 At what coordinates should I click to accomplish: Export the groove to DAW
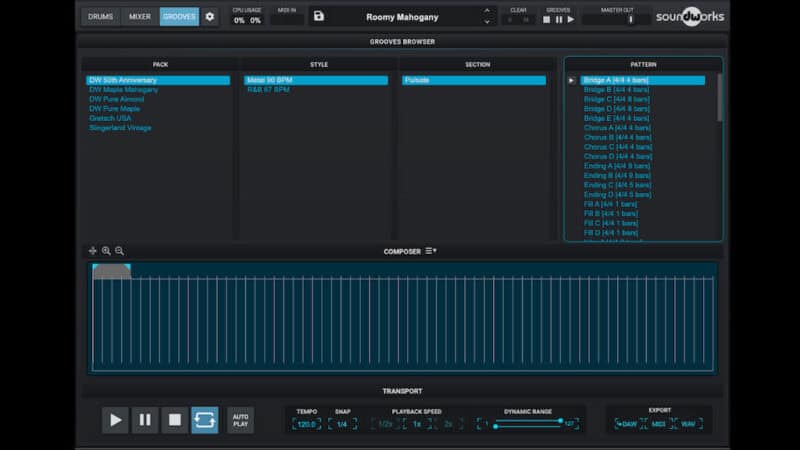pos(627,424)
